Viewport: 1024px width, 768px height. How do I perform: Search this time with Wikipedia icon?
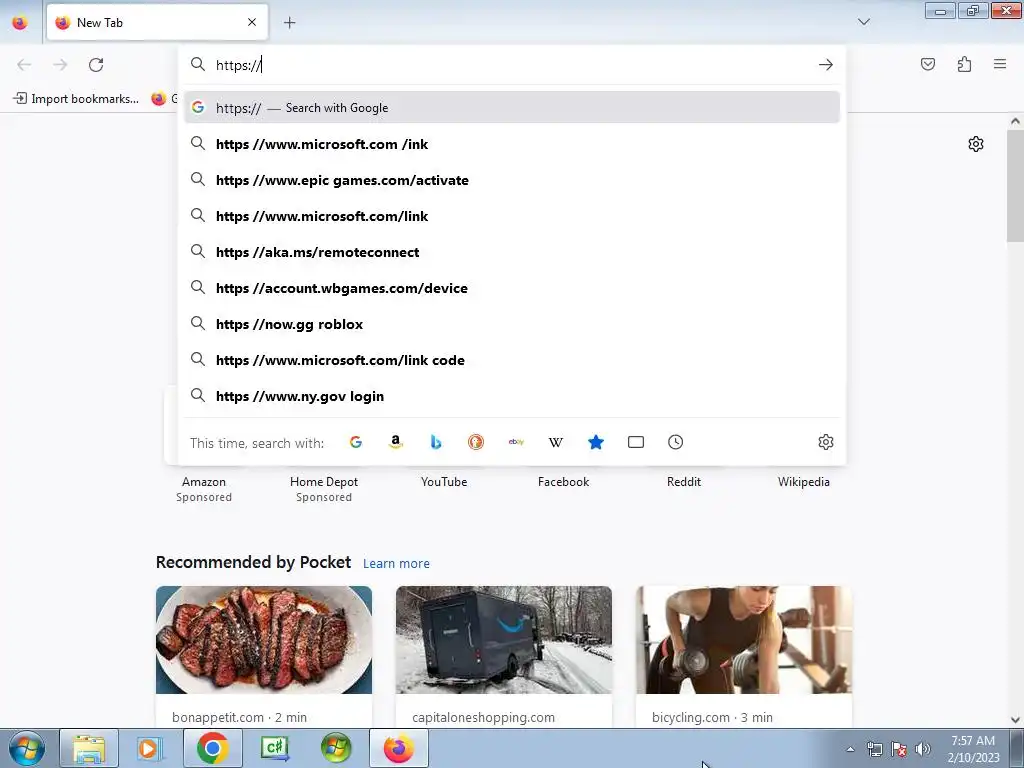click(556, 442)
